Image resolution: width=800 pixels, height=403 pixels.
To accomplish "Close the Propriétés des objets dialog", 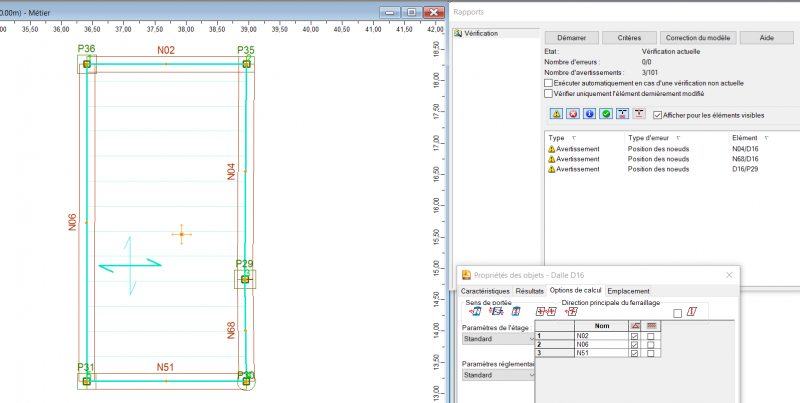I will point(729,275).
